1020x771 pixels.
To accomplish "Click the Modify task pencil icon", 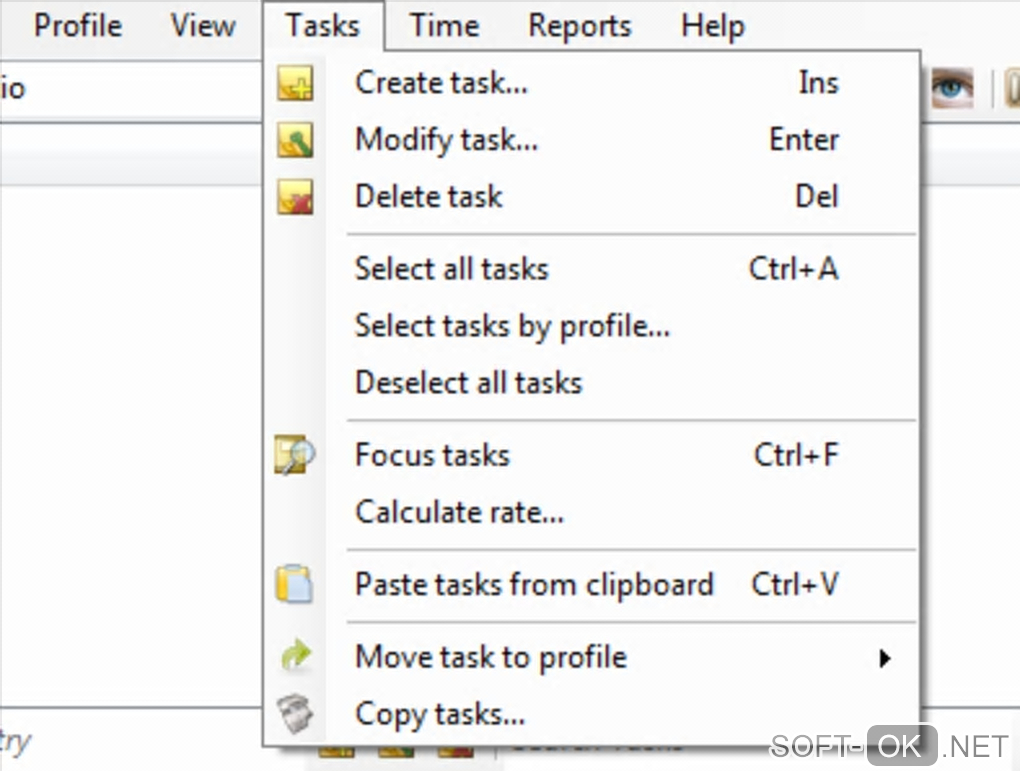I will click(x=295, y=140).
